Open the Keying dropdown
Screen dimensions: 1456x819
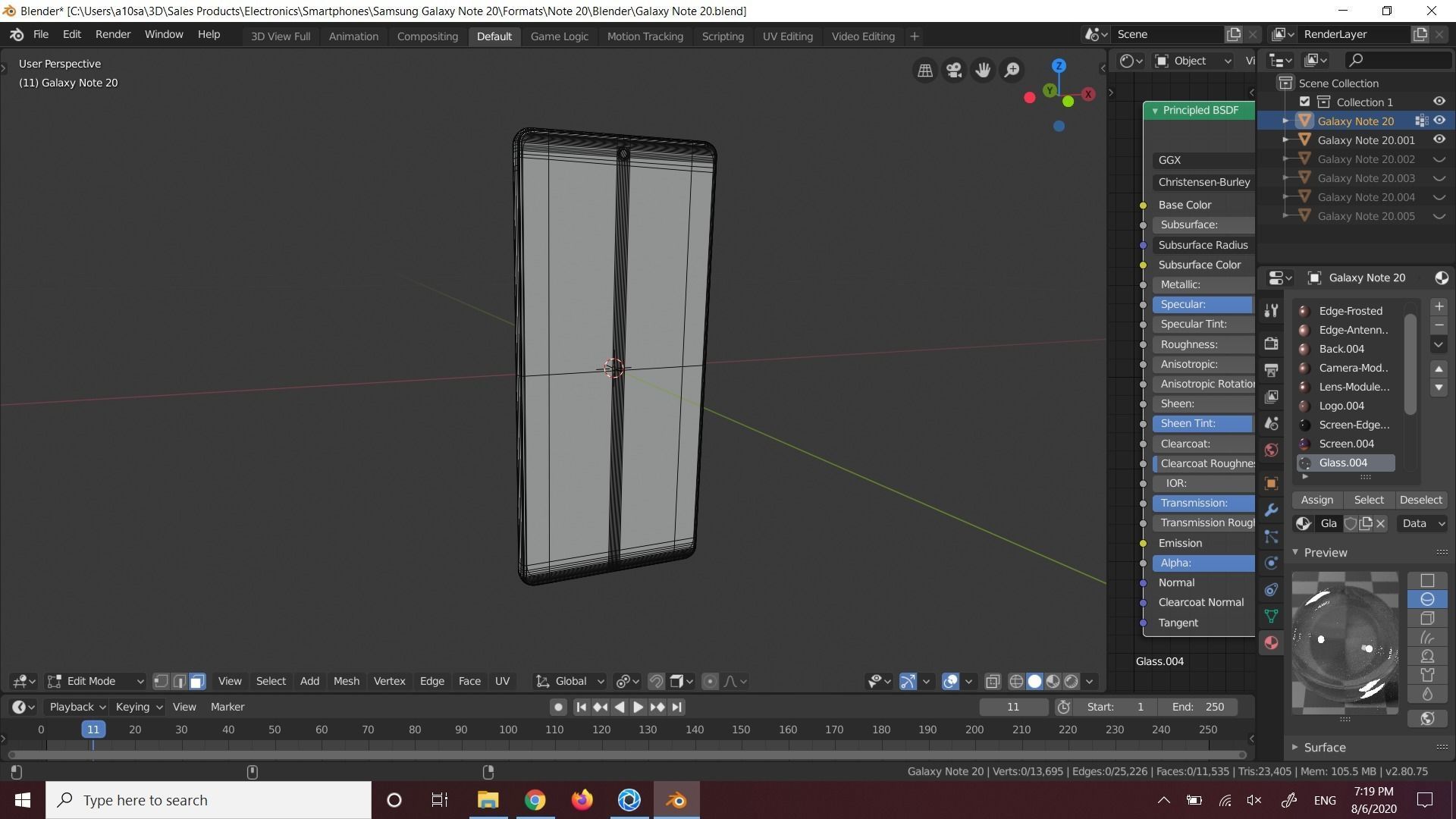pos(138,707)
